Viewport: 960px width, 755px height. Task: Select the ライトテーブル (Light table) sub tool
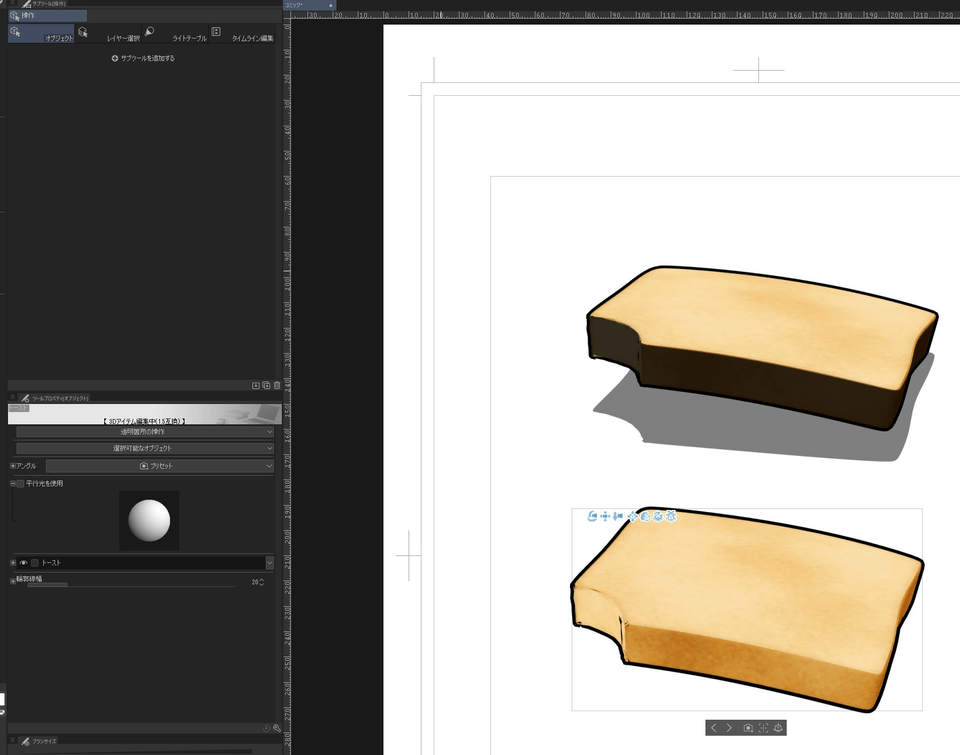175,34
